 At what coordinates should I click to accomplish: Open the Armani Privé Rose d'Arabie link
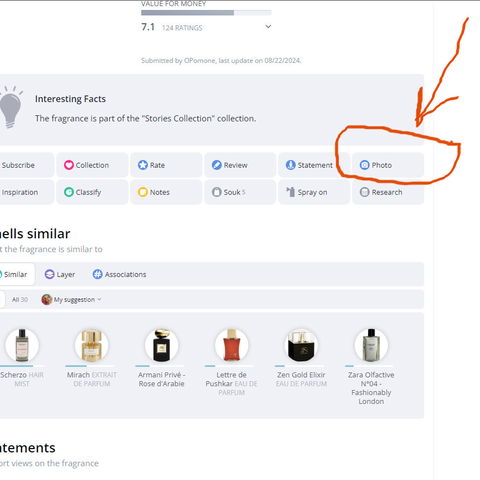click(x=162, y=379)
